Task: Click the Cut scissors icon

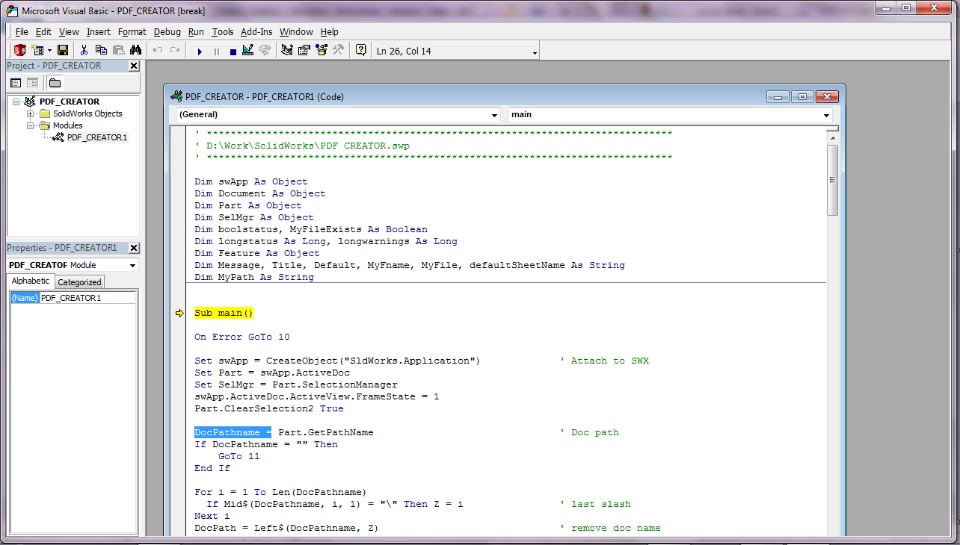Action: (84, 50)
